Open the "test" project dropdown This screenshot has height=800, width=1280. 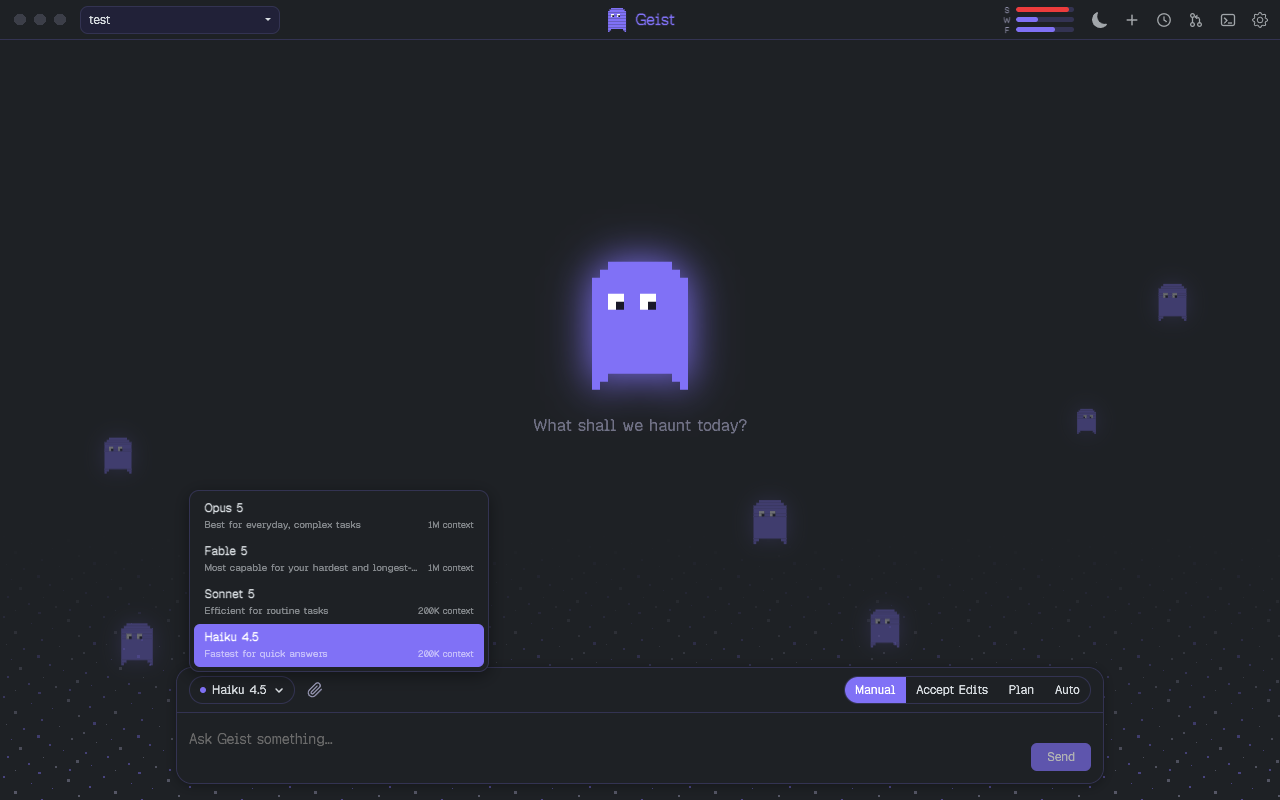click(x=180, y=20)
